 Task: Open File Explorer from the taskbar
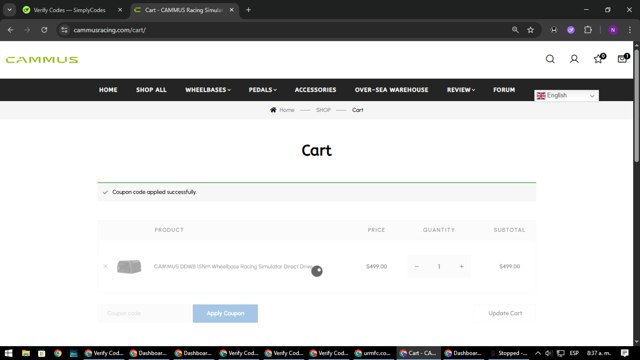26,353
